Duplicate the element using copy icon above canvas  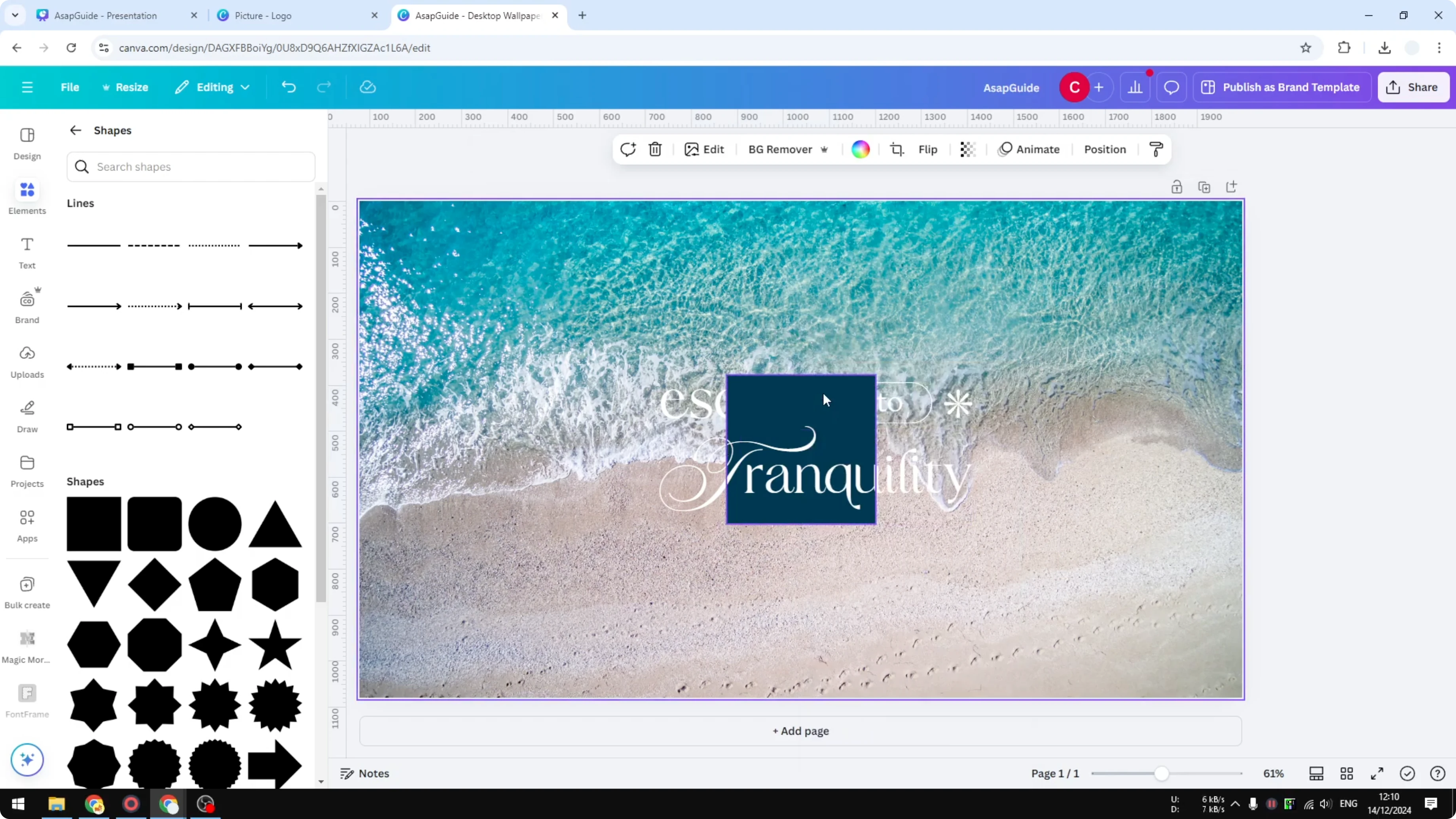click(x=1204, y=186)
